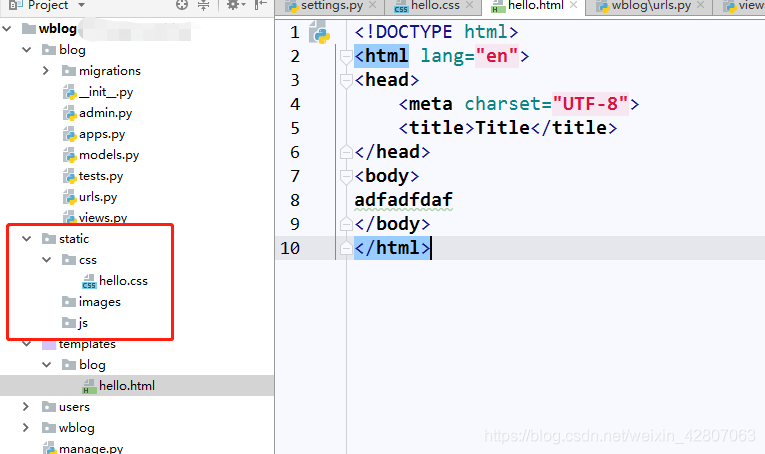Click the static folder icon
Viewport: 765px width, 454px height.
pyautogui.click(x=49, y=238)
